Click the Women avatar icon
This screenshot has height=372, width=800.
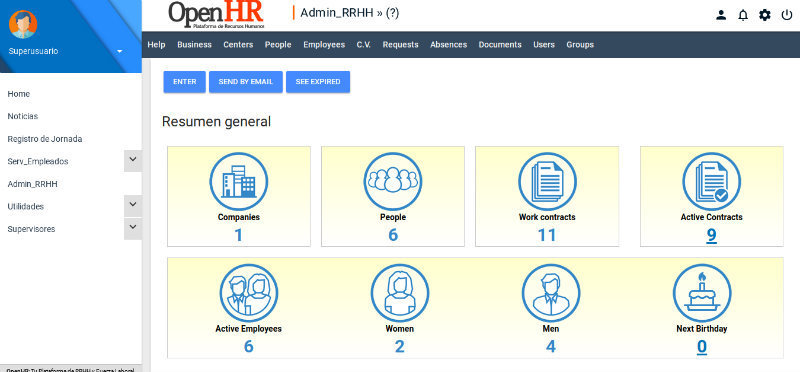[400, 293]
